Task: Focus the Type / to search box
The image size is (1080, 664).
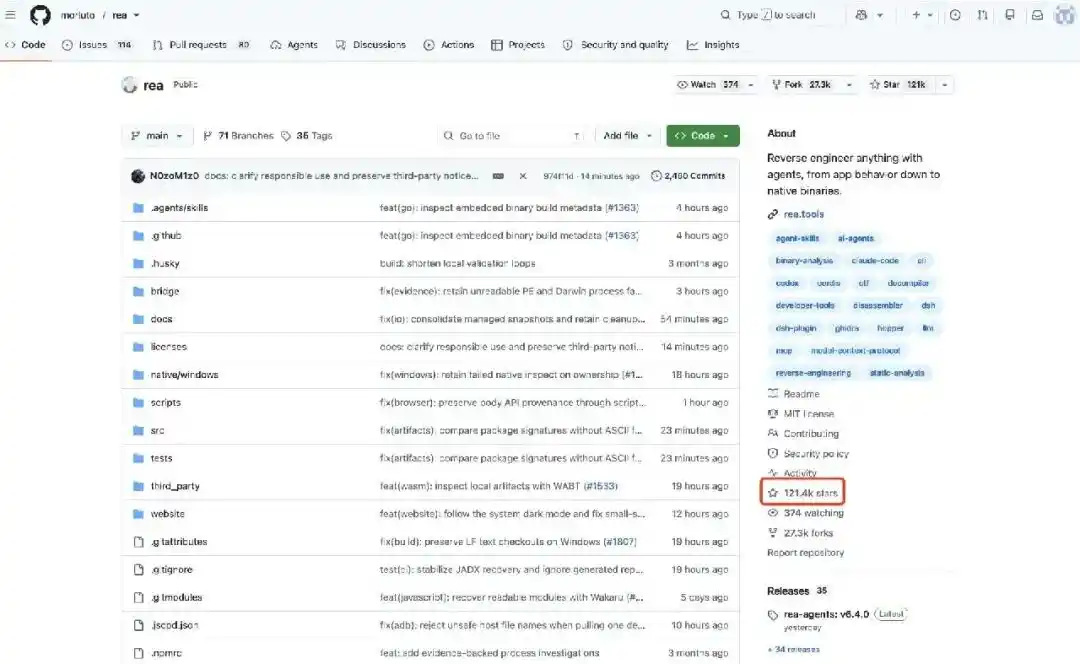Action: [x=776, y=14]
